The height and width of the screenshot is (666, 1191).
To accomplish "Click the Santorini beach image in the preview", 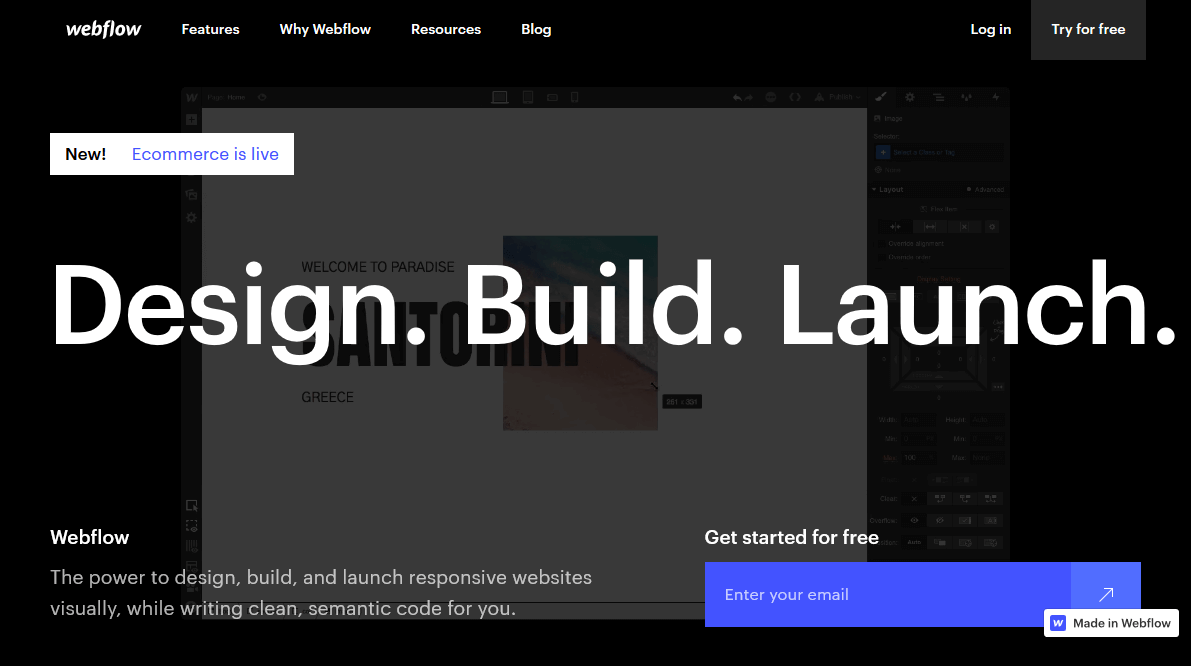I will 580,333.
